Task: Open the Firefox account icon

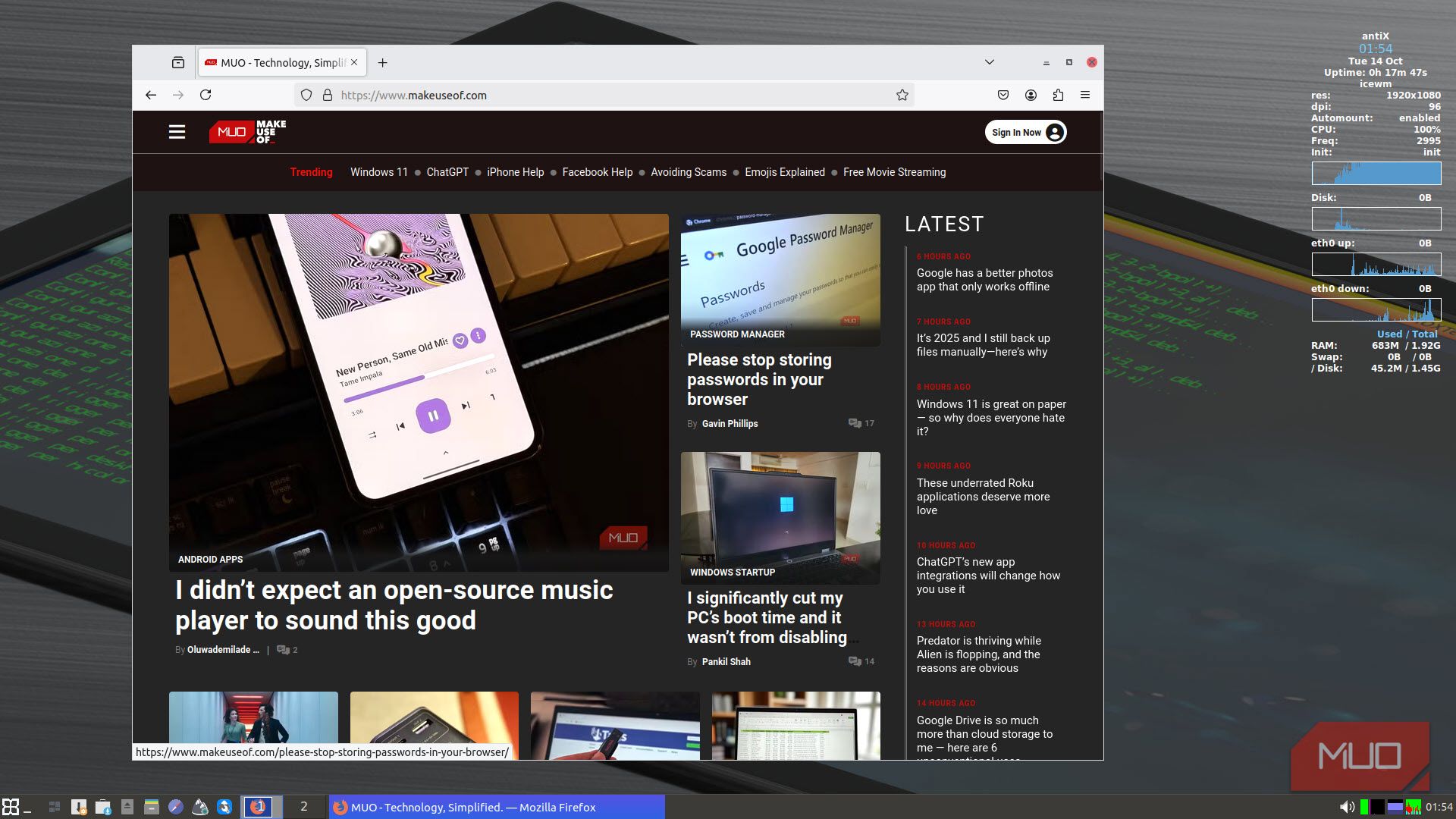Action: point(1031,95)
